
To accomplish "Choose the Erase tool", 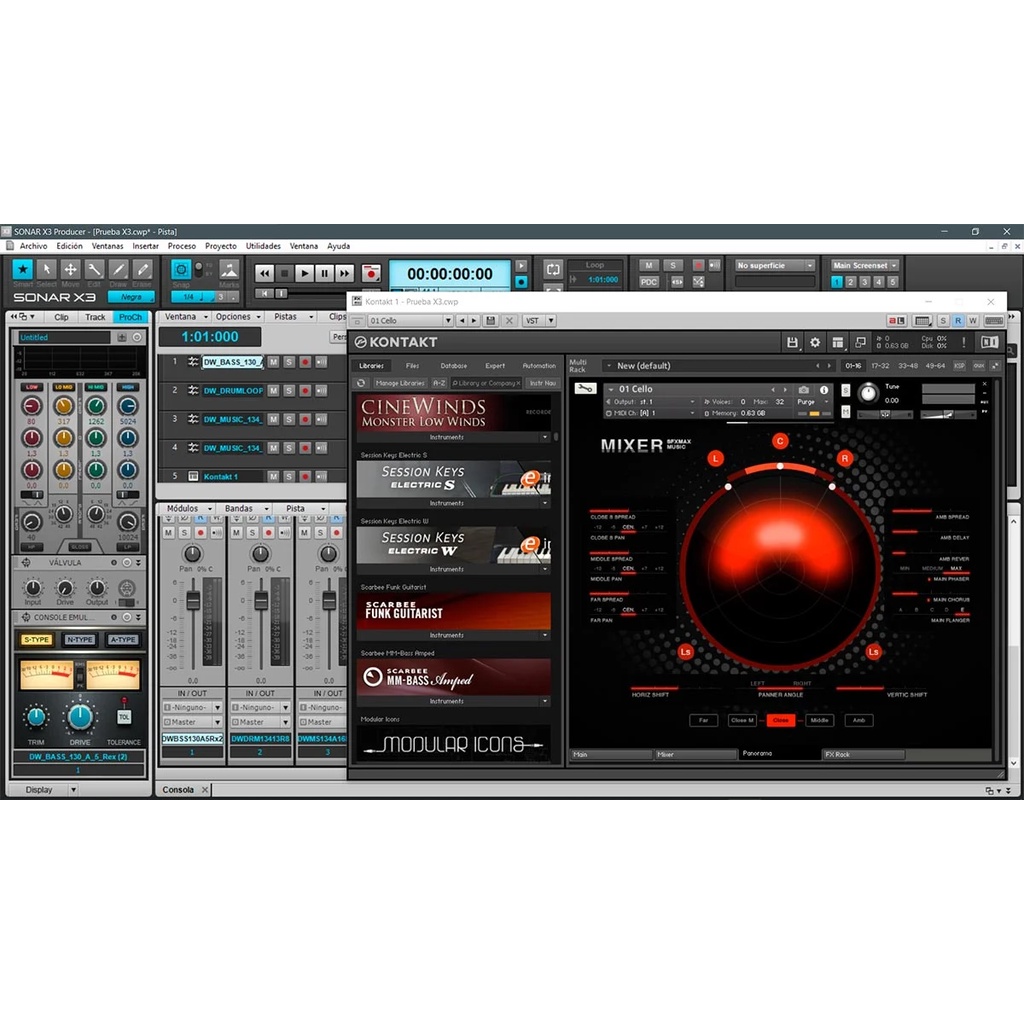I will pos(143,269).
